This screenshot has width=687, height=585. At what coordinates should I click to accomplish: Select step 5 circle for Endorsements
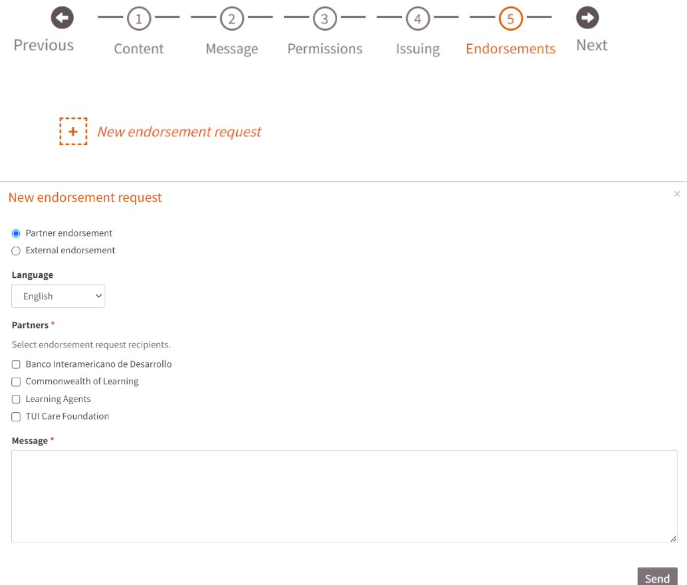pyautogui.click(x=510, y=19)
